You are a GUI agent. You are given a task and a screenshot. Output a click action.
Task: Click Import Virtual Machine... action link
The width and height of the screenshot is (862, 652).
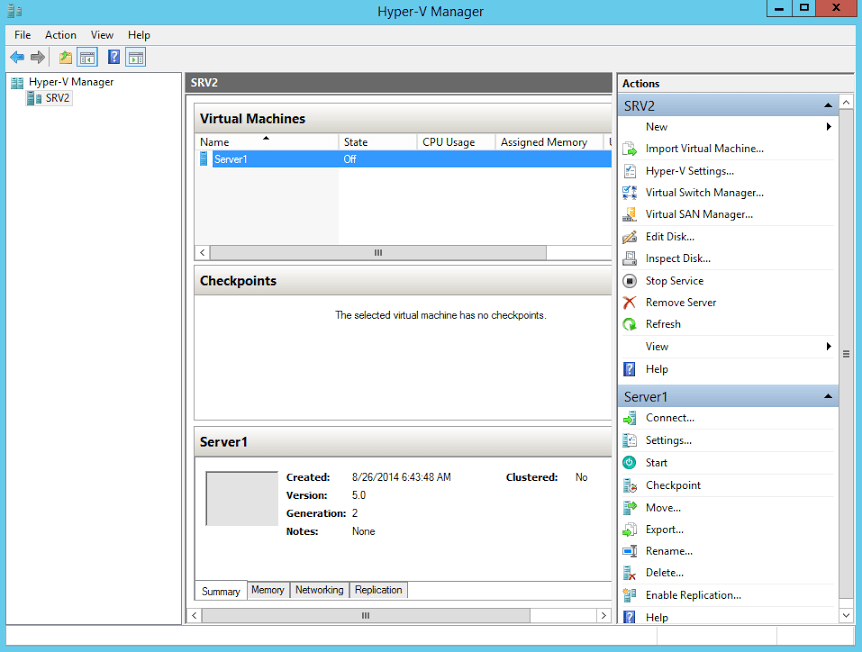(704, 149)
